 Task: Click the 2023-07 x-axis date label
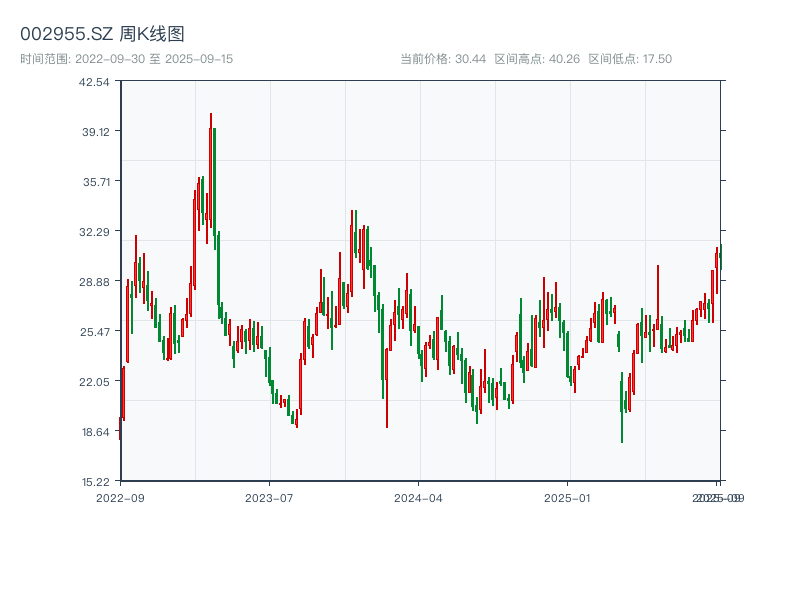(269, 497)
